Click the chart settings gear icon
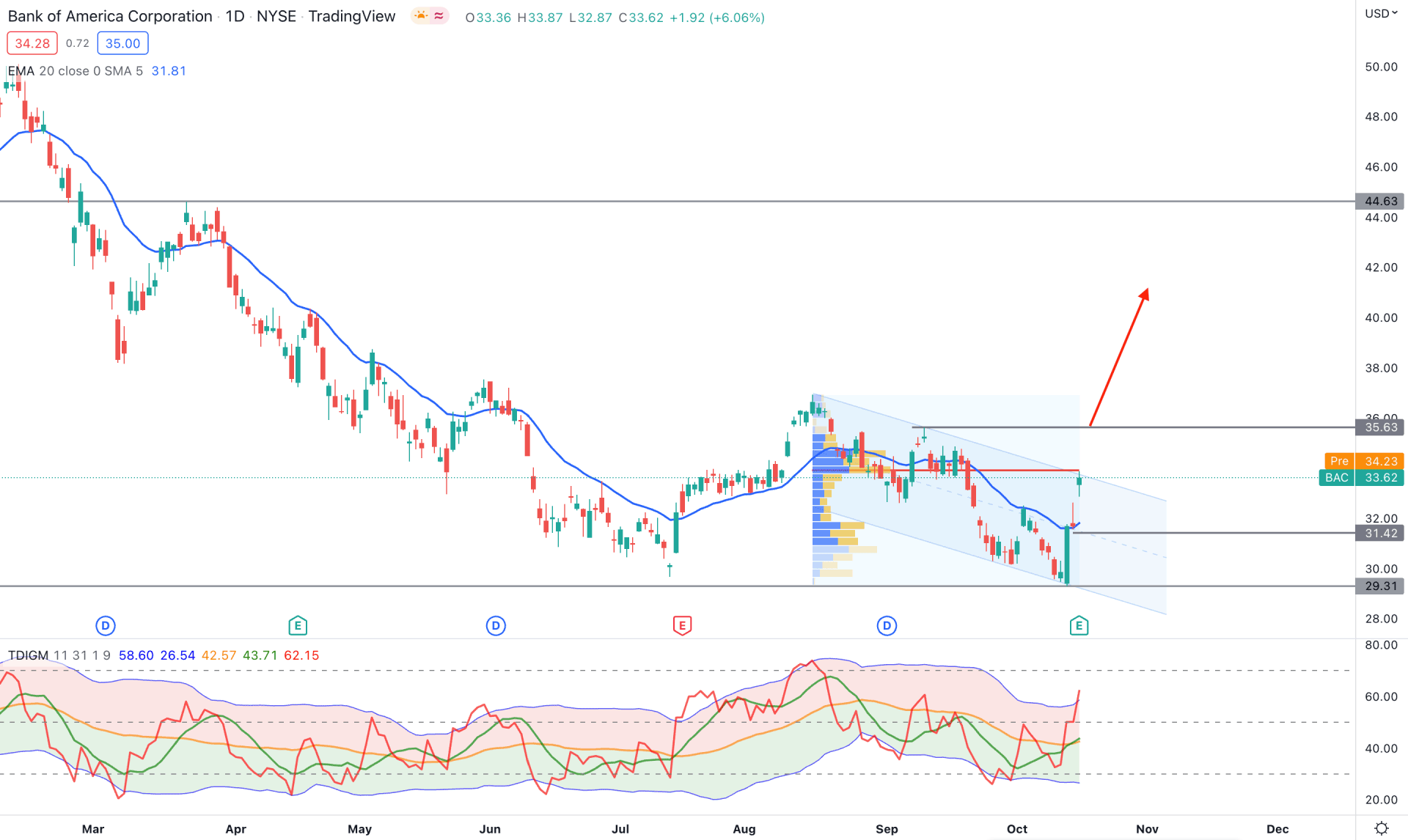This screenshot has height=840, width=1408. point(1382,828)
